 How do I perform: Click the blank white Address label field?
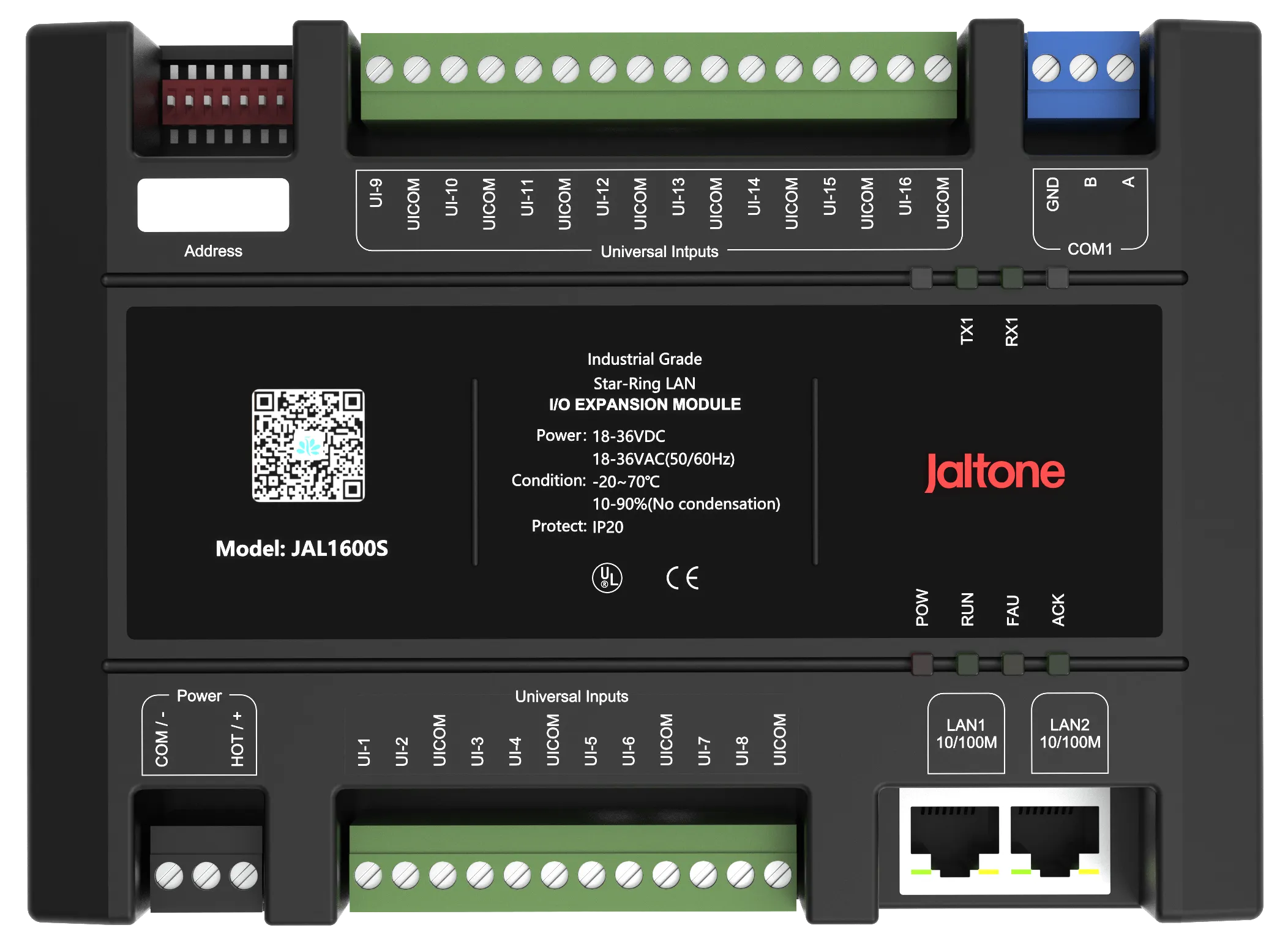[x=213, y=205]
